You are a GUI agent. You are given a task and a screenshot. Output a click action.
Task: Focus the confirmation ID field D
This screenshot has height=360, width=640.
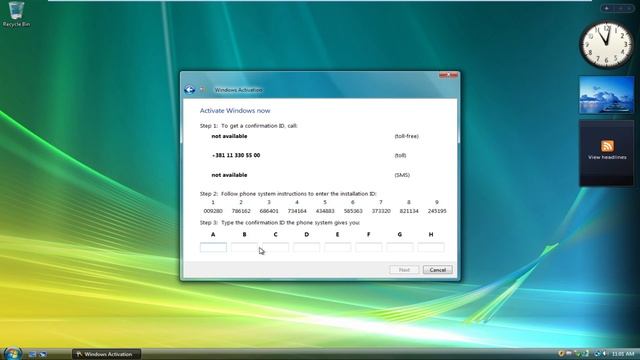coord(307,247)
